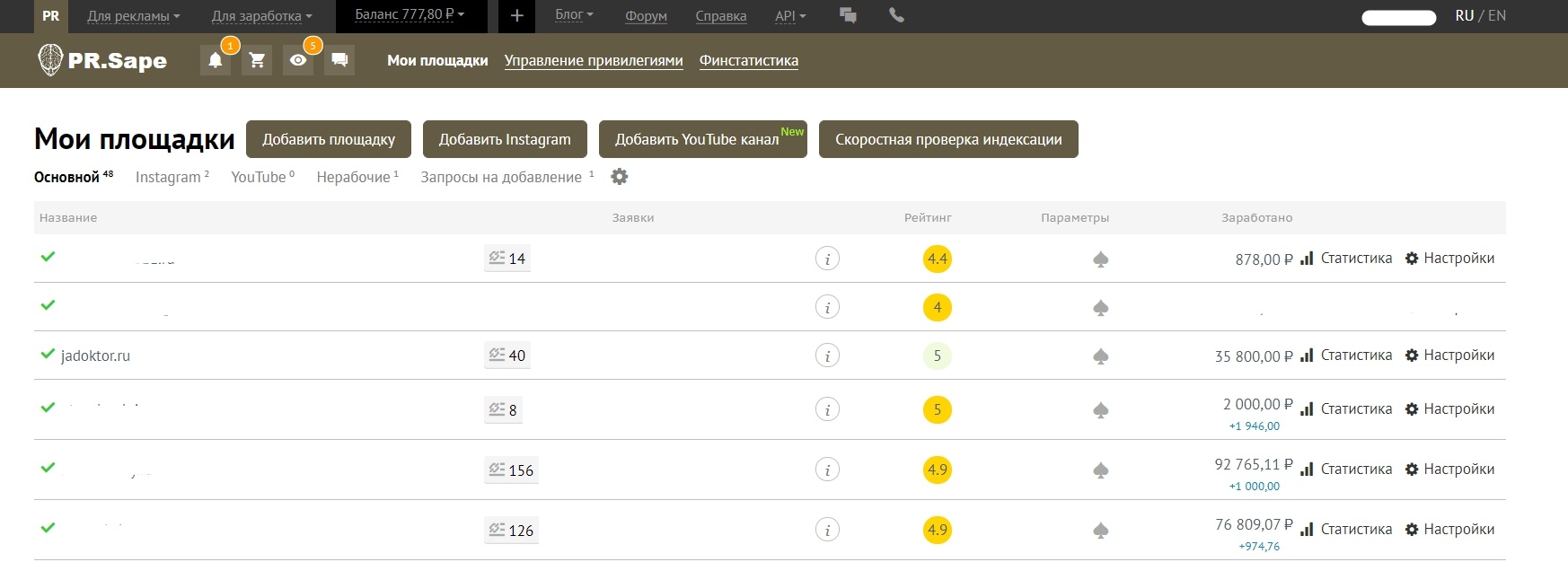Image resolution: width=1568 pixels, height=562 pixels.
Task: Open the gear settings icon beside tabs
Action: [x=619, y=177]
